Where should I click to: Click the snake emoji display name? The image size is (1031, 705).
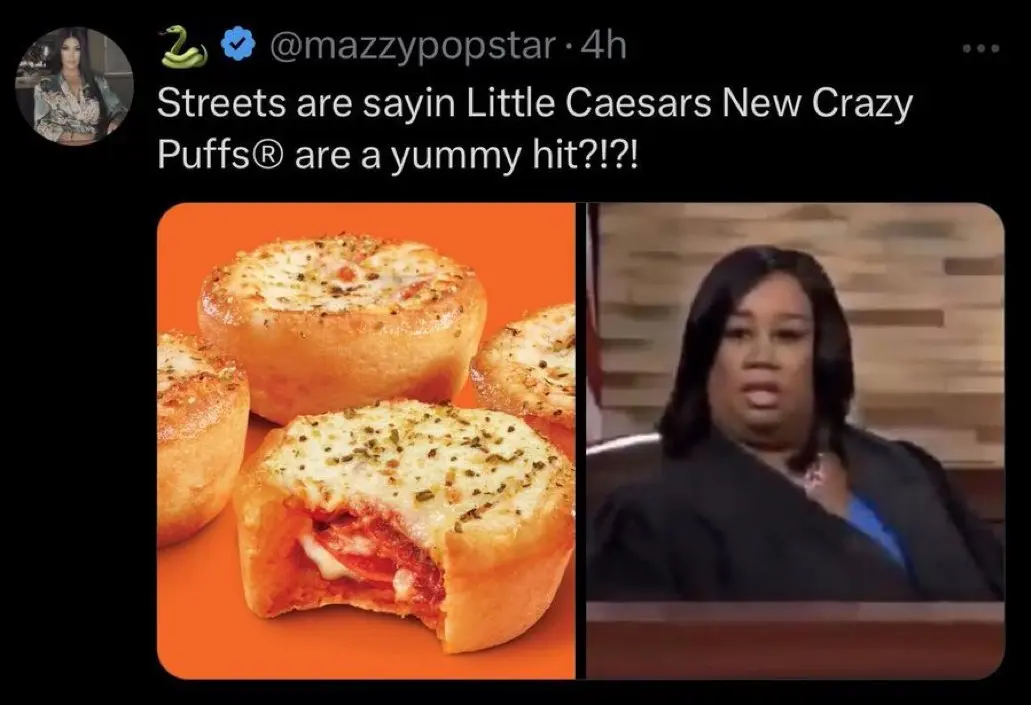pyautogui.click(x=183, y=46)
